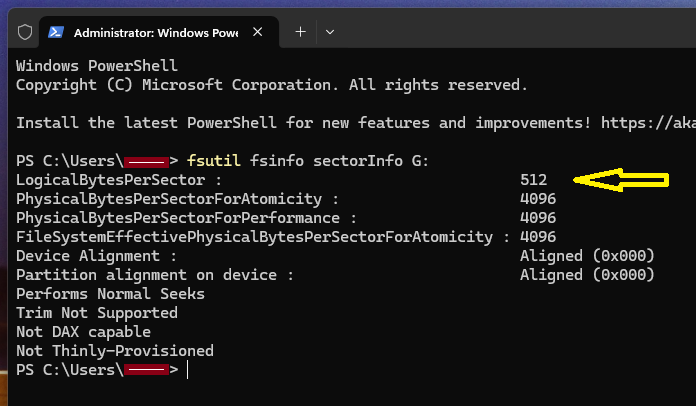Click the Trim Not Supported line
The image size is (696, 406).
(96, 313)
